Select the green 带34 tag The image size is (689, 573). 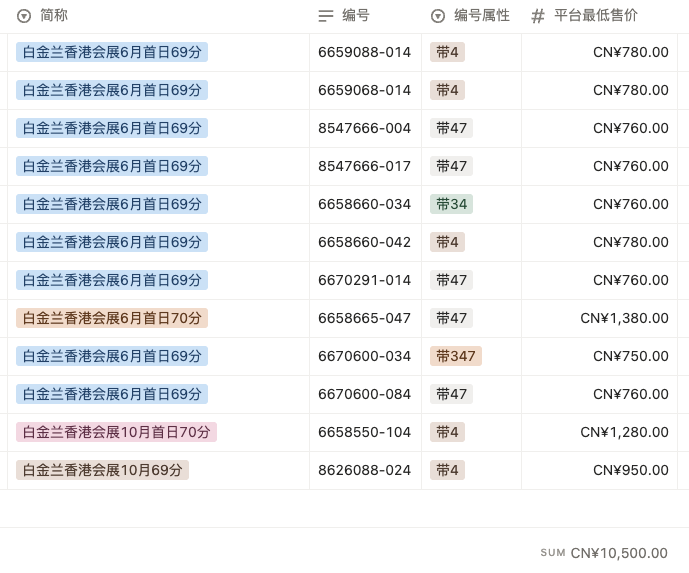pos(451,204)
